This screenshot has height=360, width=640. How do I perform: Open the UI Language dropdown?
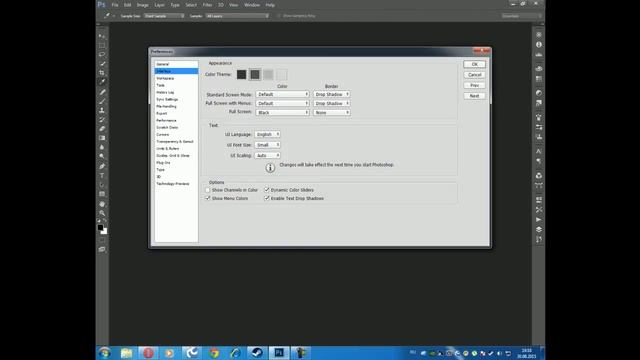[267, 134]
